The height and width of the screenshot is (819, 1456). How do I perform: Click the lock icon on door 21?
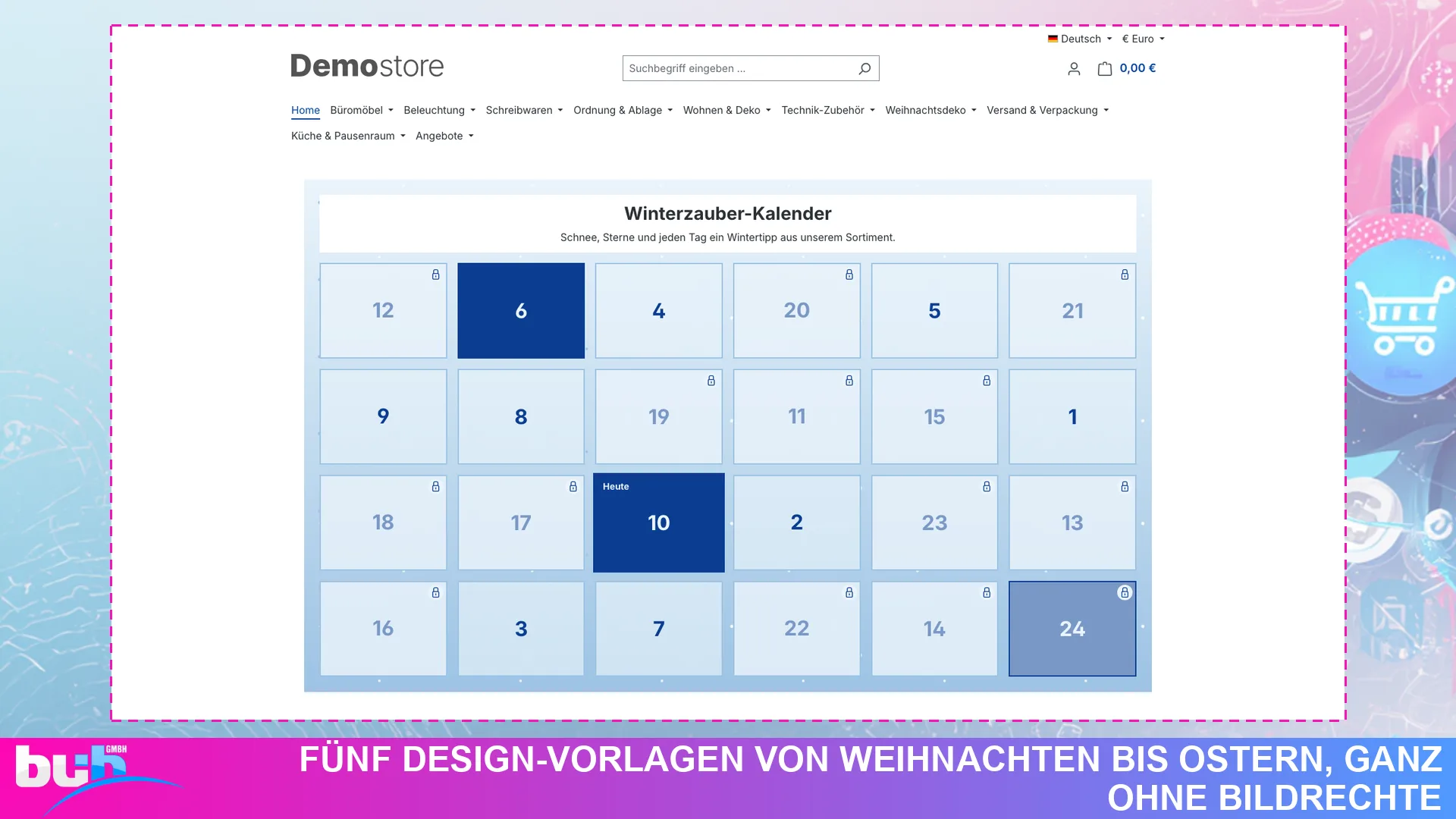[1125, 275]
